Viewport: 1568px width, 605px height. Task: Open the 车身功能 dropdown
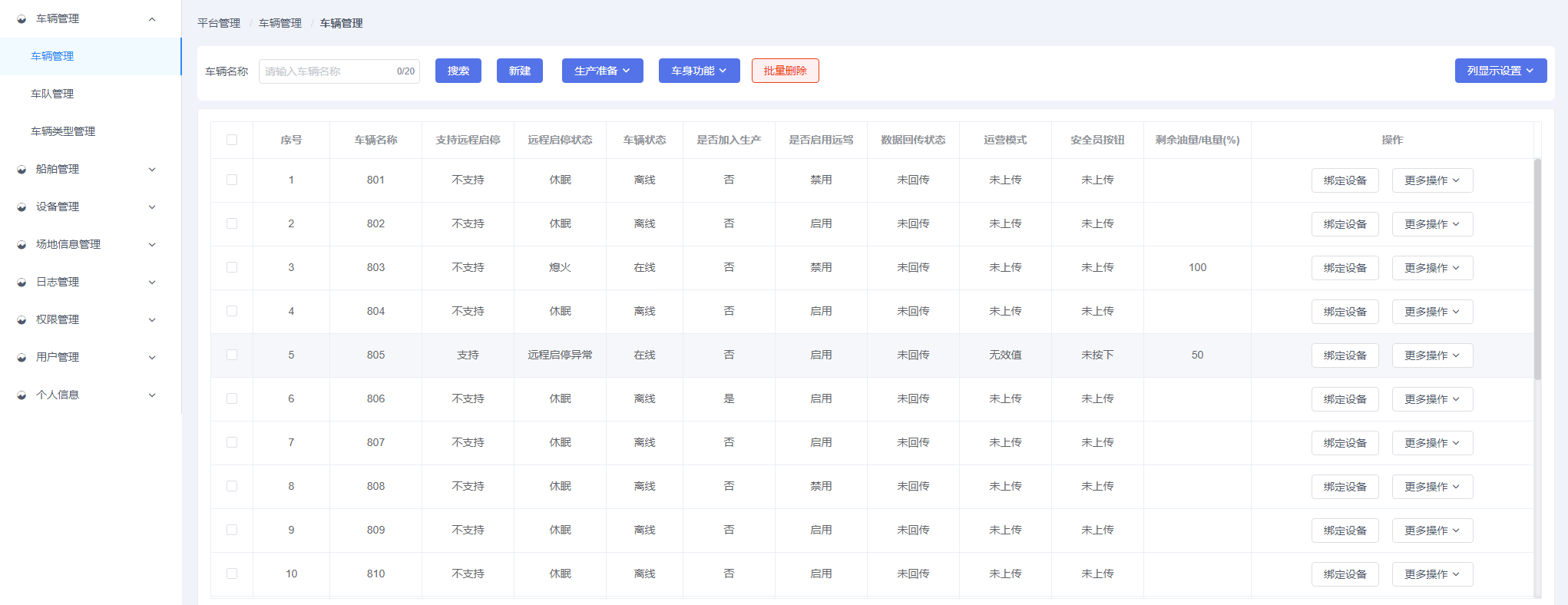(x=700, y=71)
